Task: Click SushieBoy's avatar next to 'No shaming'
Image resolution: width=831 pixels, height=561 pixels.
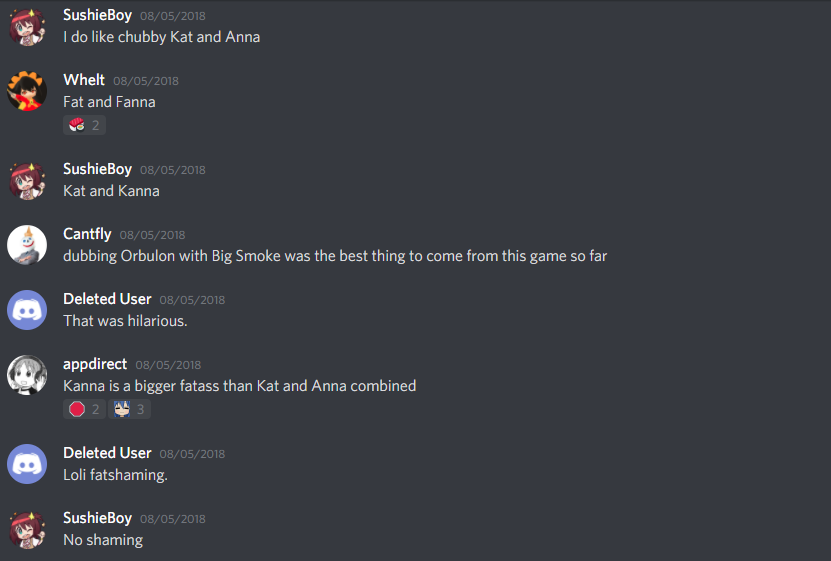Action: (x=27, y=529)
